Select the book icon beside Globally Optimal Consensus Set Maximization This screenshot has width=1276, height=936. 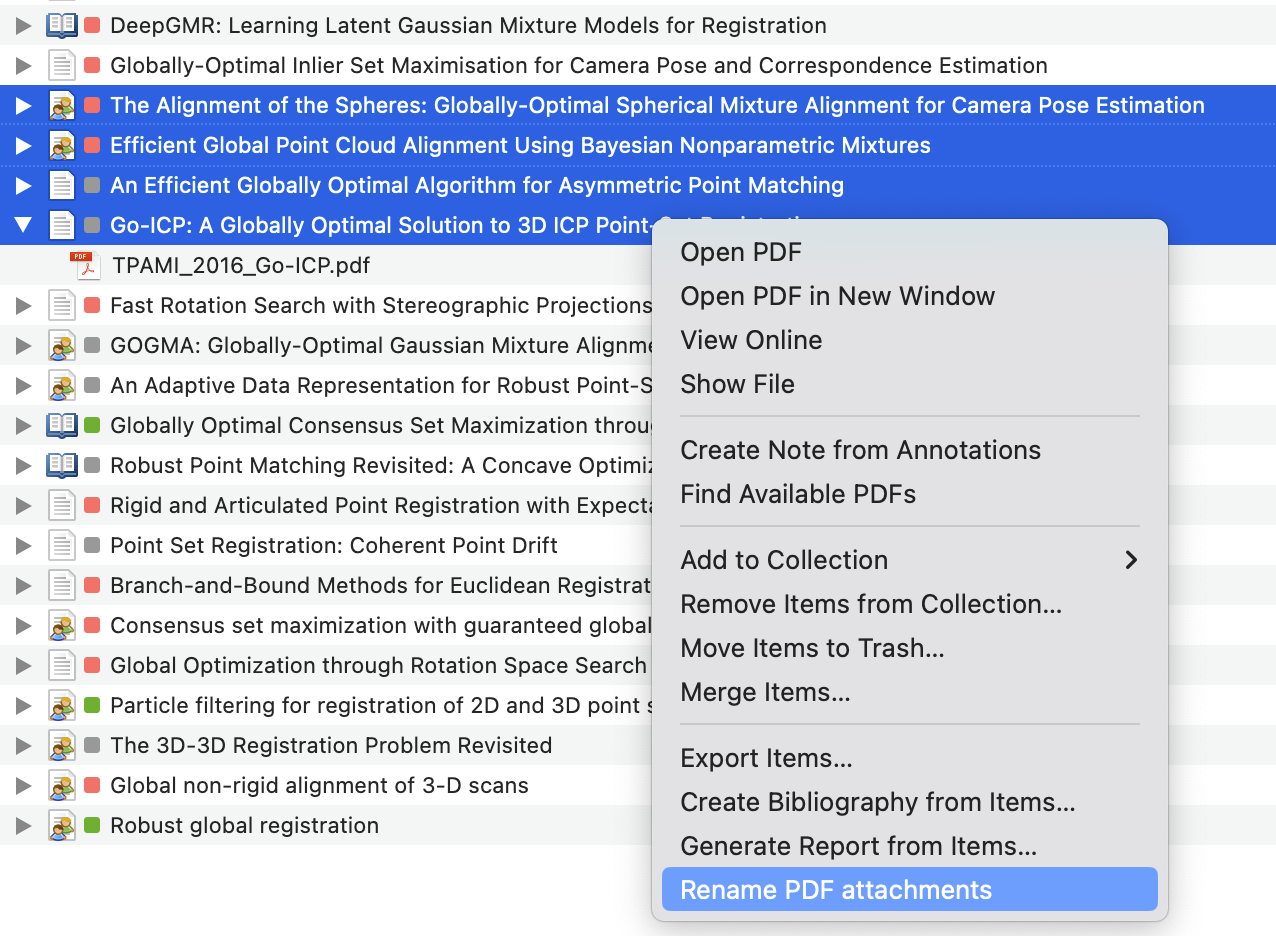click(x=60, y=425)
